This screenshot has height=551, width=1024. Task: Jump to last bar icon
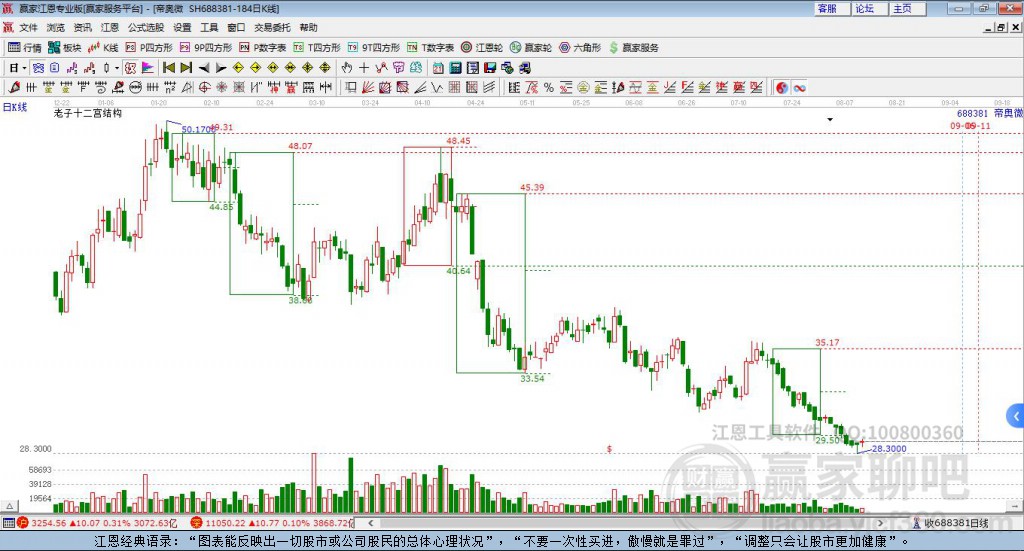186,68
